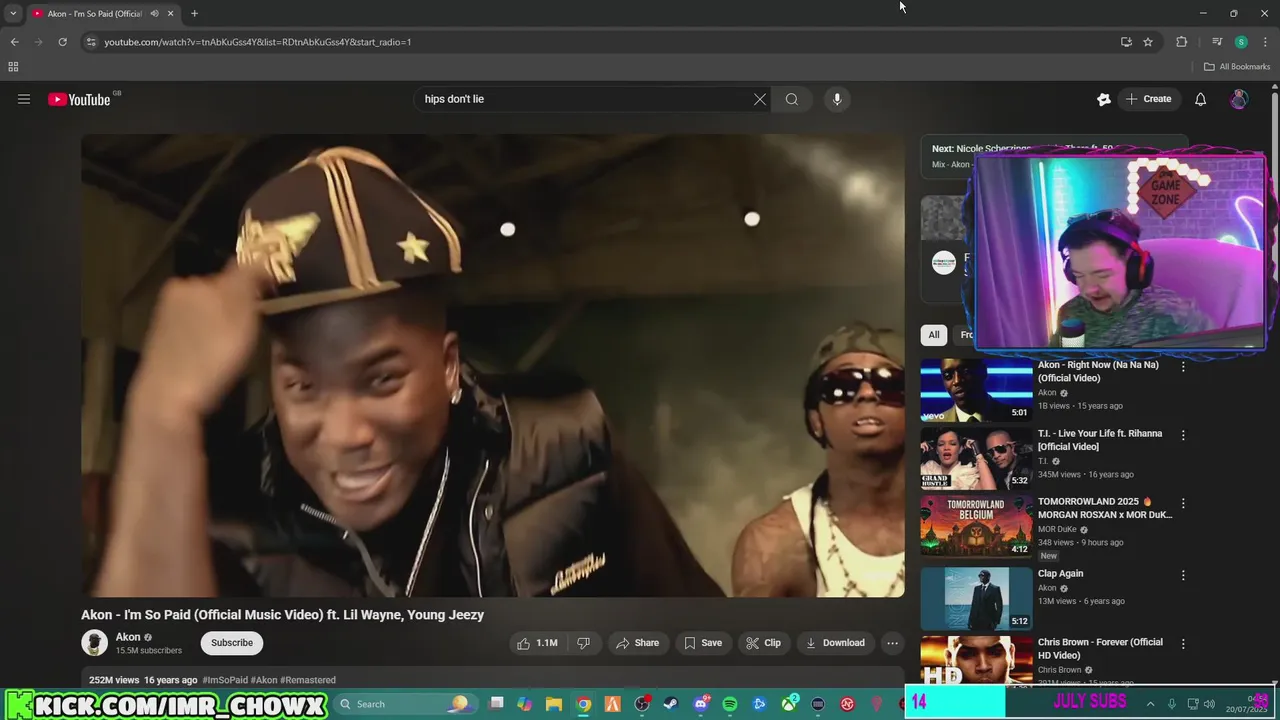The width and height of the screenshot is (1280, 720).
Task: Open Chrome three-dot menu
Action: point(1265,42)
